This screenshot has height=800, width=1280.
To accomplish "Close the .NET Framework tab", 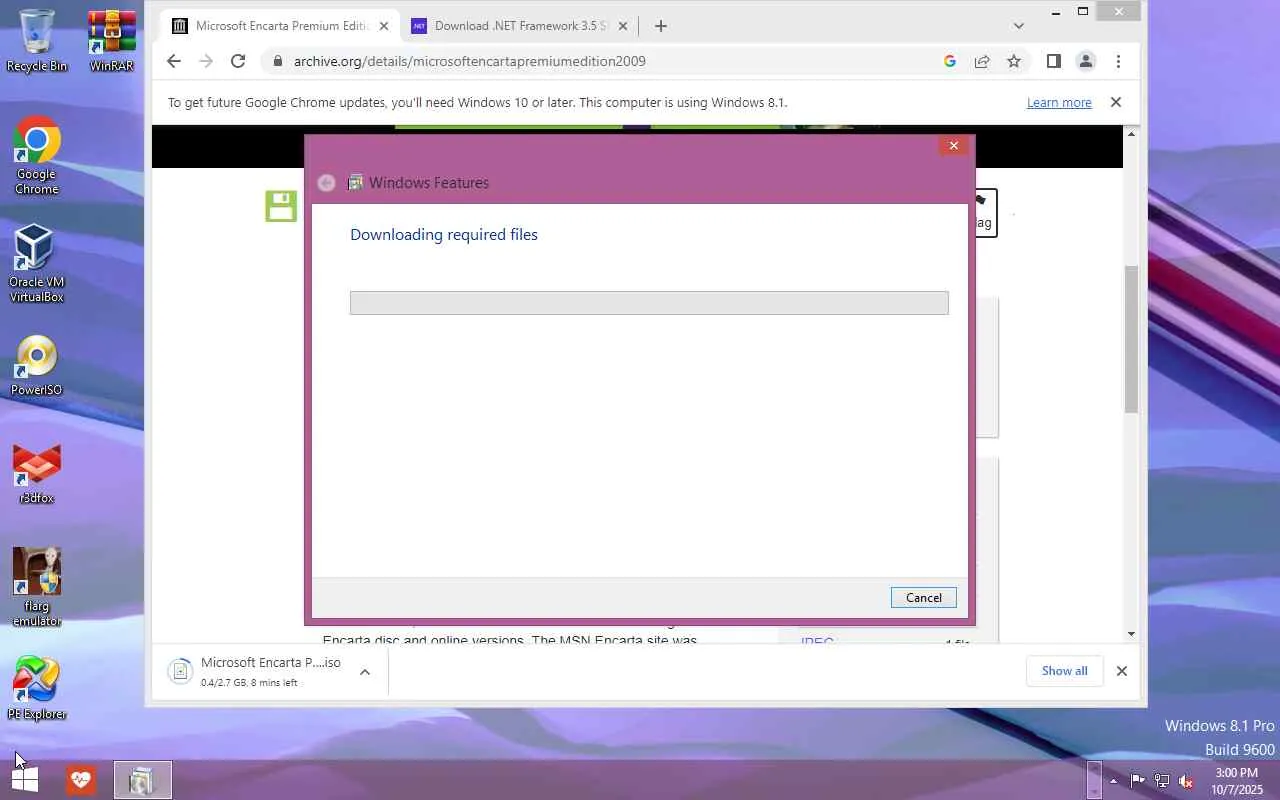I will 623,26.
